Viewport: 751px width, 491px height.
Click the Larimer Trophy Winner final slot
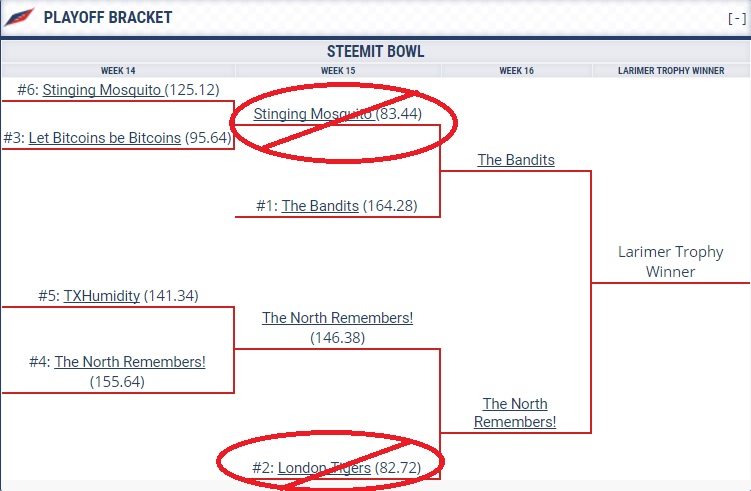(670, 262)
